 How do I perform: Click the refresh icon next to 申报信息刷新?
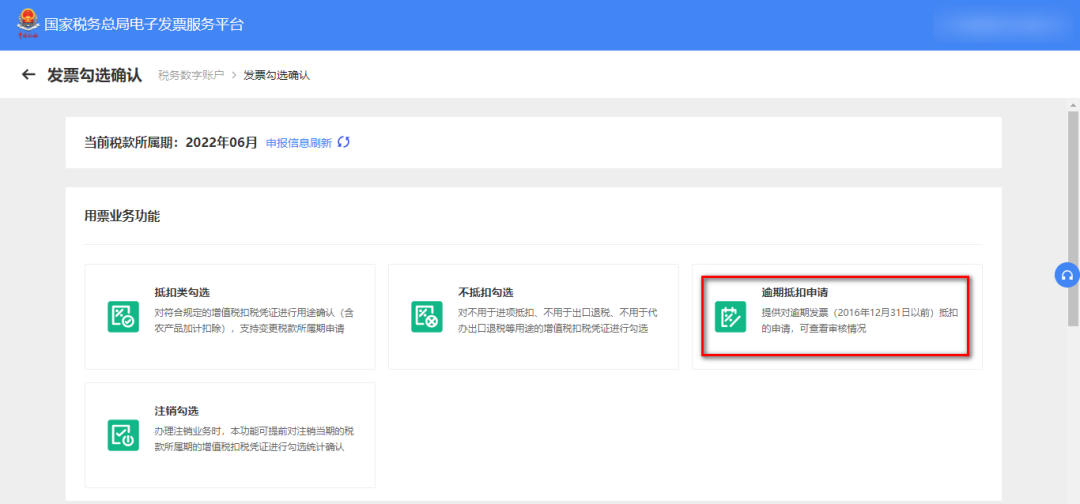point(344,142)
